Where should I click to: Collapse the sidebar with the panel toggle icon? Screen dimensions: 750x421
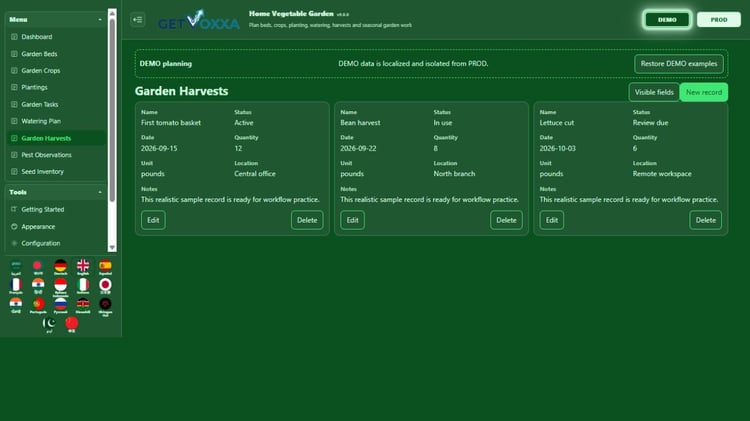[138, 20]
